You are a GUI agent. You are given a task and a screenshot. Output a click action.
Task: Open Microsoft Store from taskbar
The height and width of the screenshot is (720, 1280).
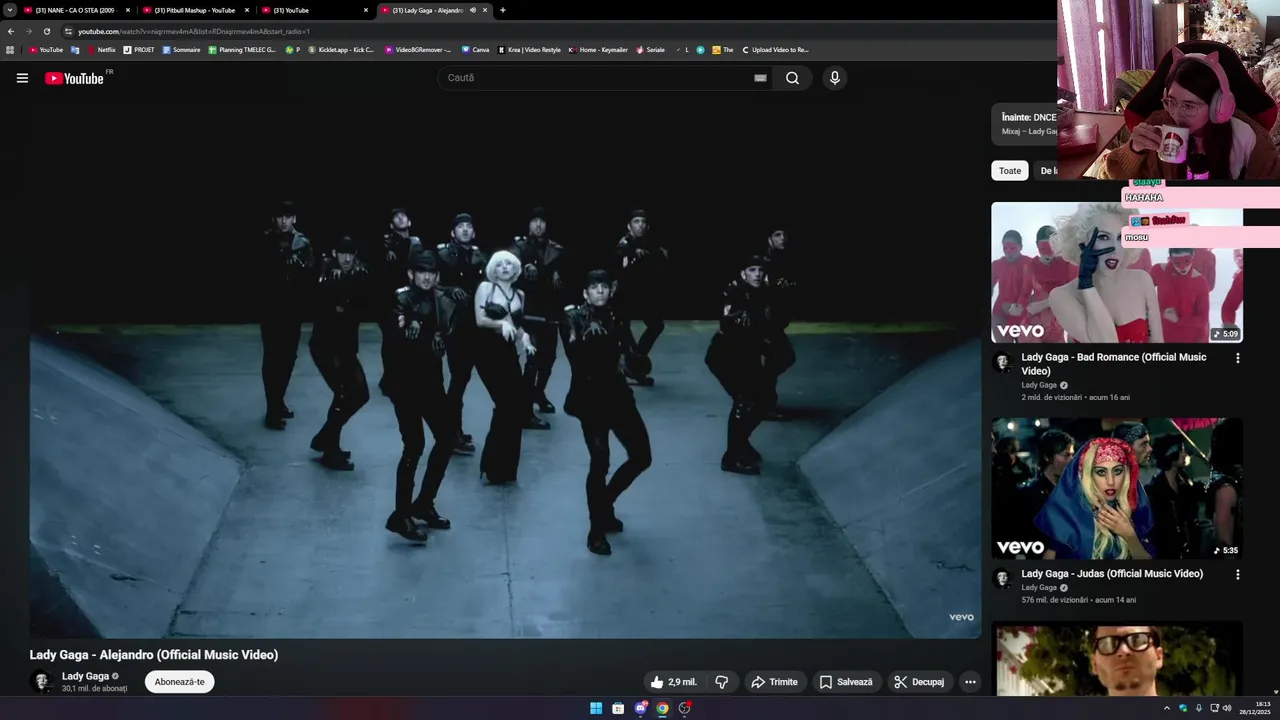coord(618,708)
